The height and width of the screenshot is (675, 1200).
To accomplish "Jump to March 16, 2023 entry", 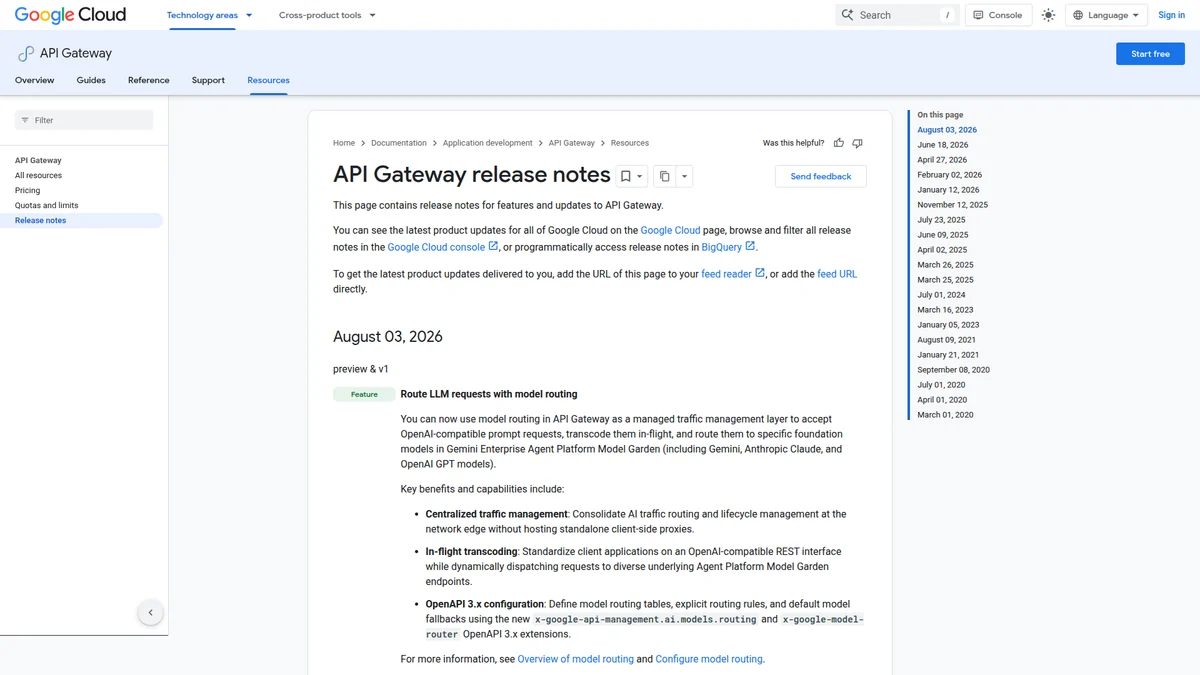I will coord(945,310).
